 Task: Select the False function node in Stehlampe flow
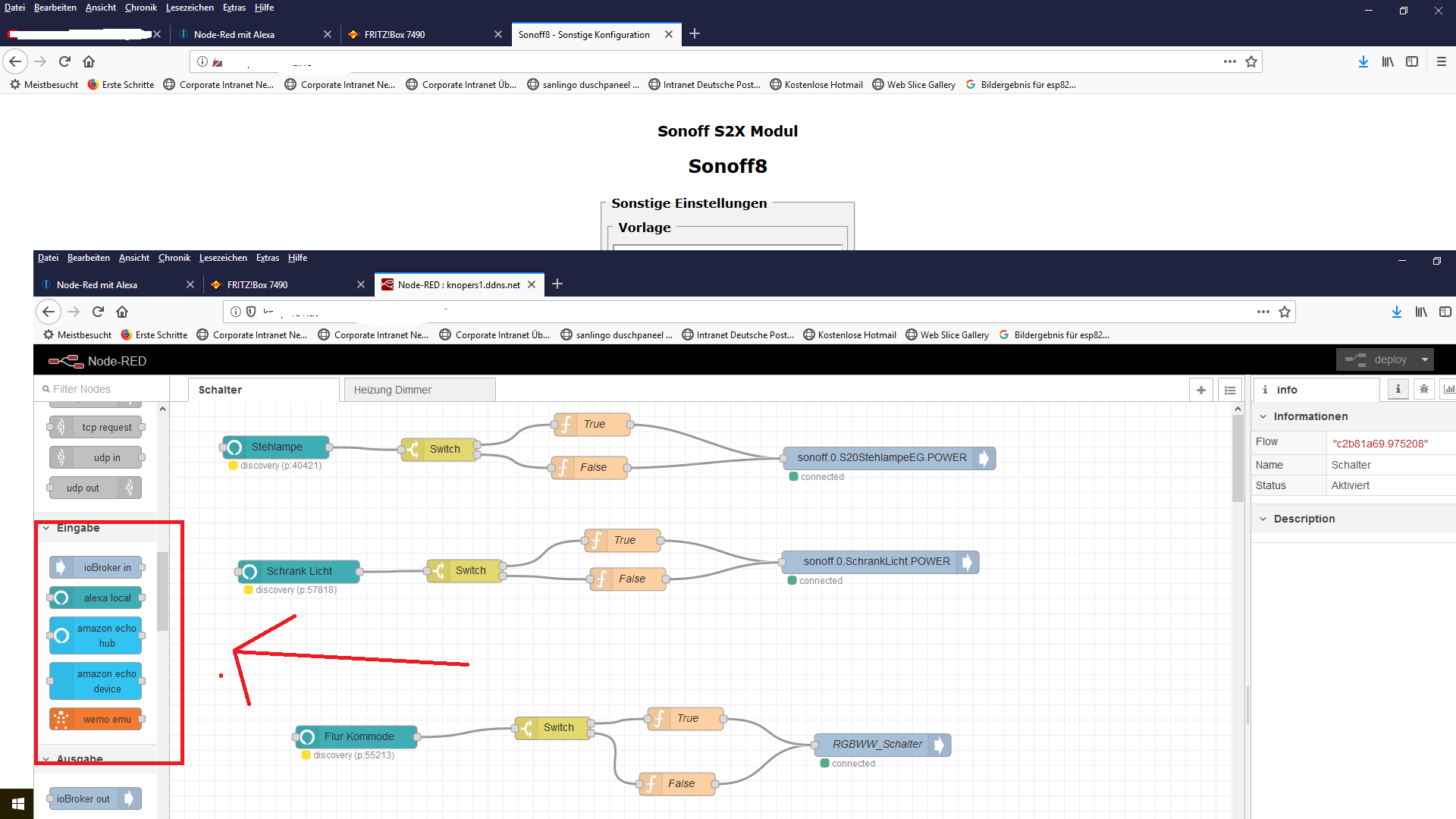pyautogui.click(x=589, y=467)
